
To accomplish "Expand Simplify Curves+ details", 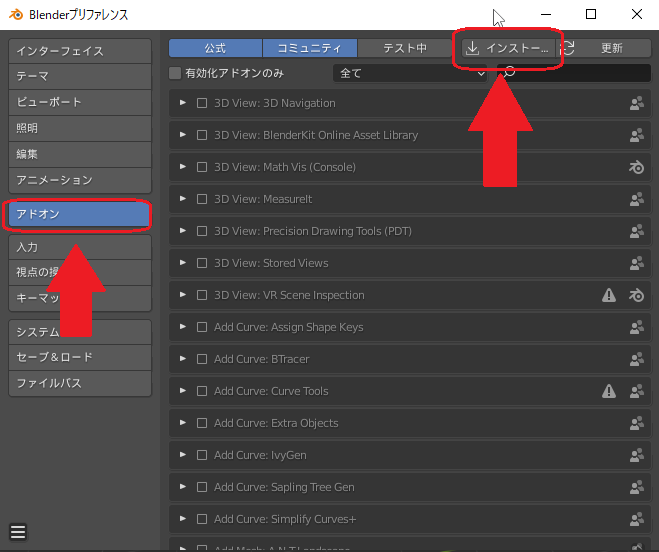I will (183, 518).
